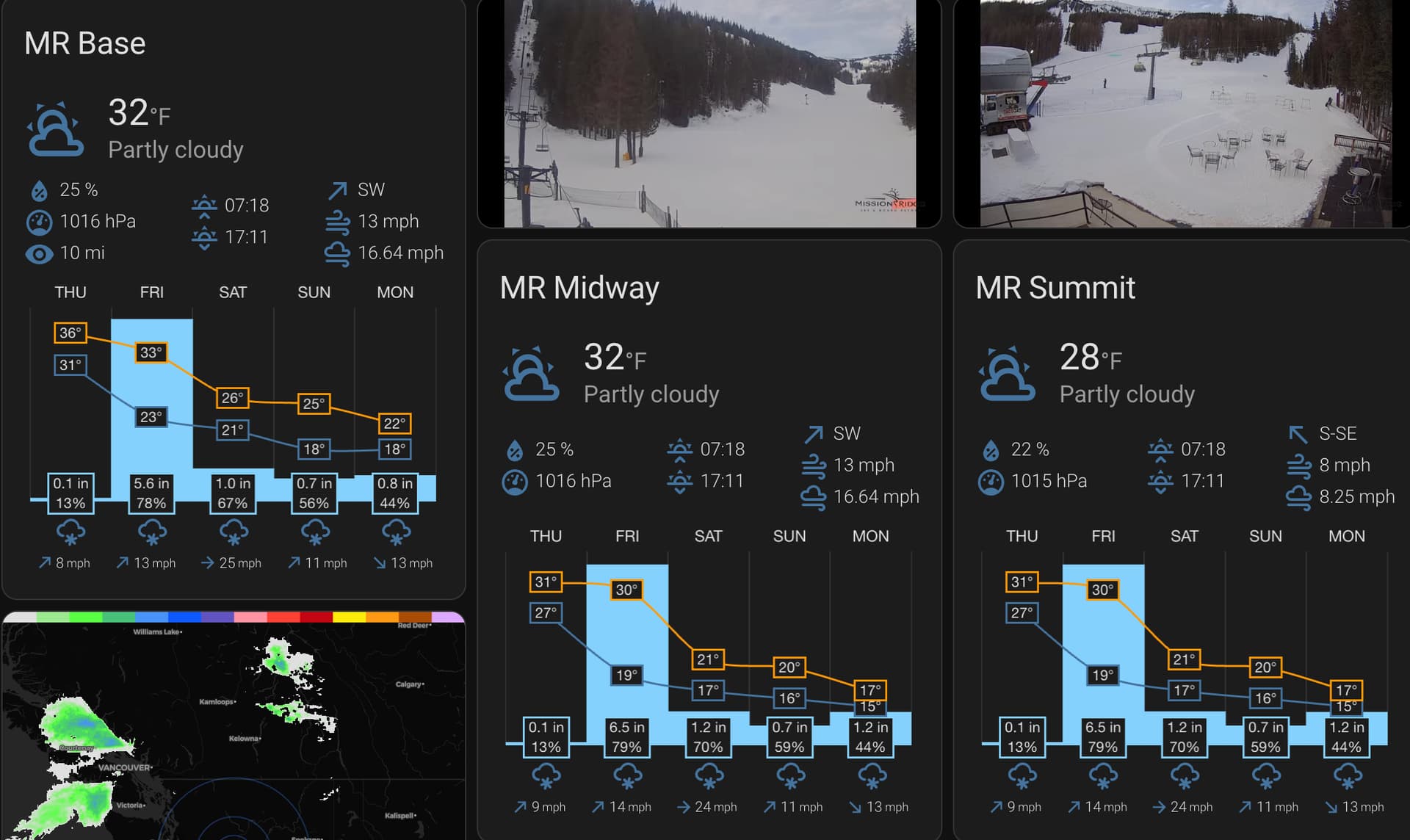Expand the MR Base weather card
The image size is (1410, 840).
click(x=85, y=43)
